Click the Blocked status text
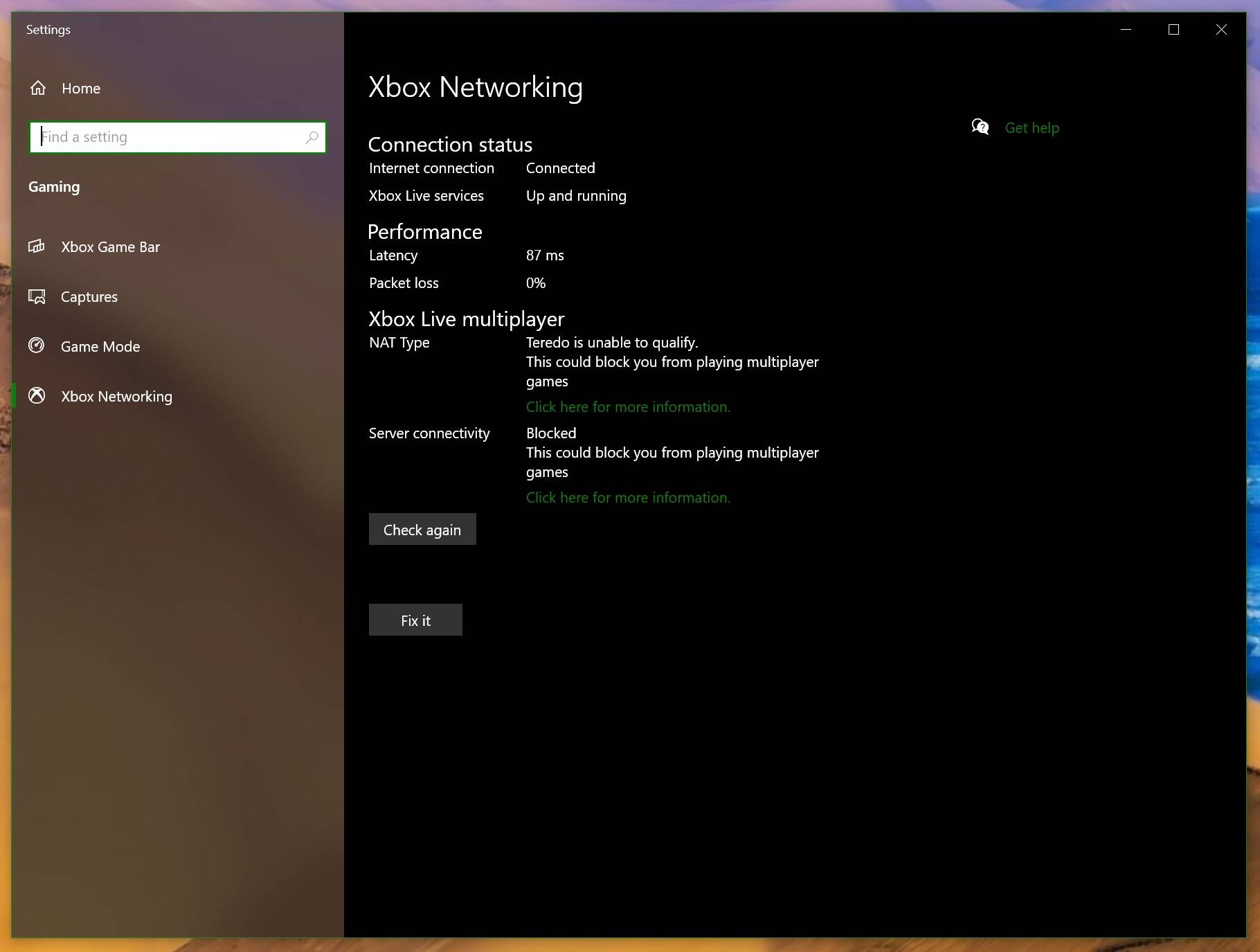 [x=551, y=433]
